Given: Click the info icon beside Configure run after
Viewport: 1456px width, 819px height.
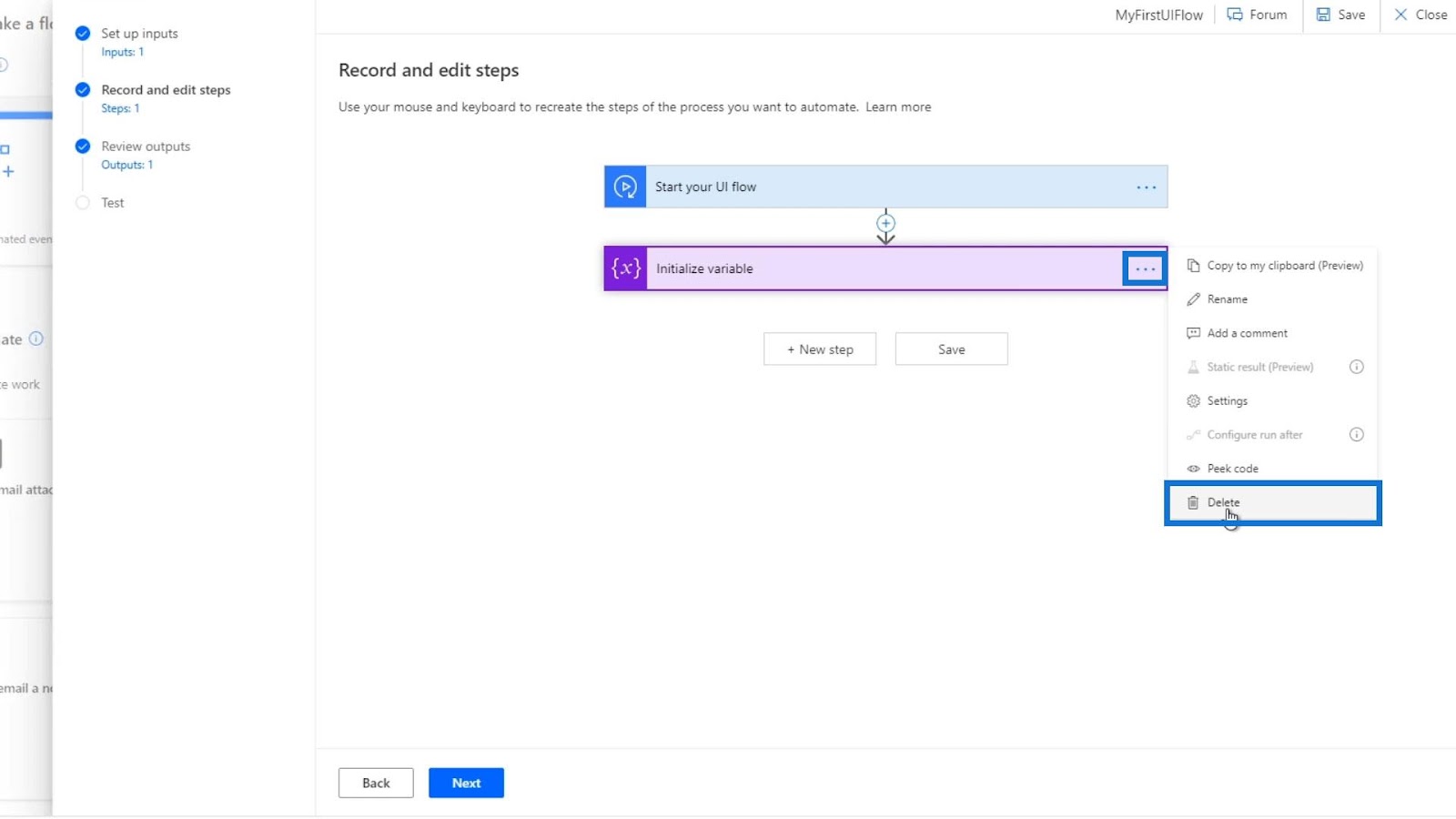Looking at the screenshot, I should pyautogui.click(x=1356, y=435).
